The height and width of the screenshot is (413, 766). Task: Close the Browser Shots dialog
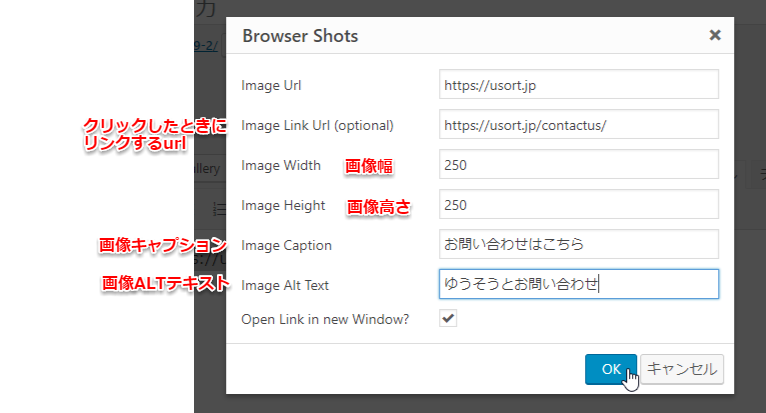point(715,35)
